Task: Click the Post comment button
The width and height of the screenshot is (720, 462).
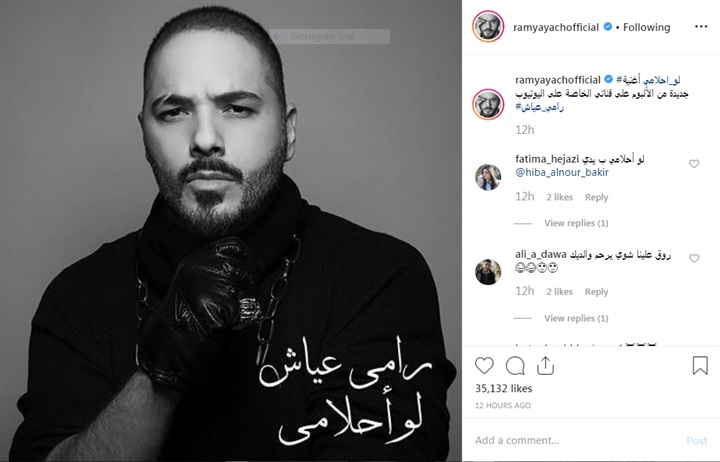Action: point(697,441)
